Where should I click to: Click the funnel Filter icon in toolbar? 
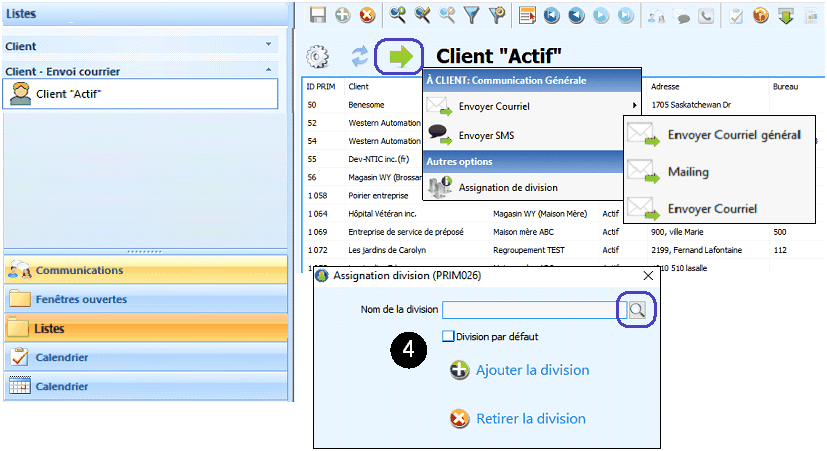coord(471,15)
